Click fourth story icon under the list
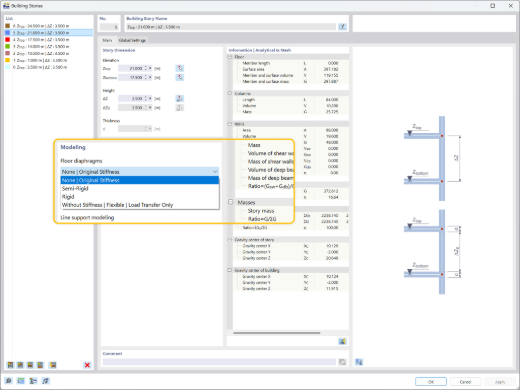The image size is (520, 390). point(40,365)
